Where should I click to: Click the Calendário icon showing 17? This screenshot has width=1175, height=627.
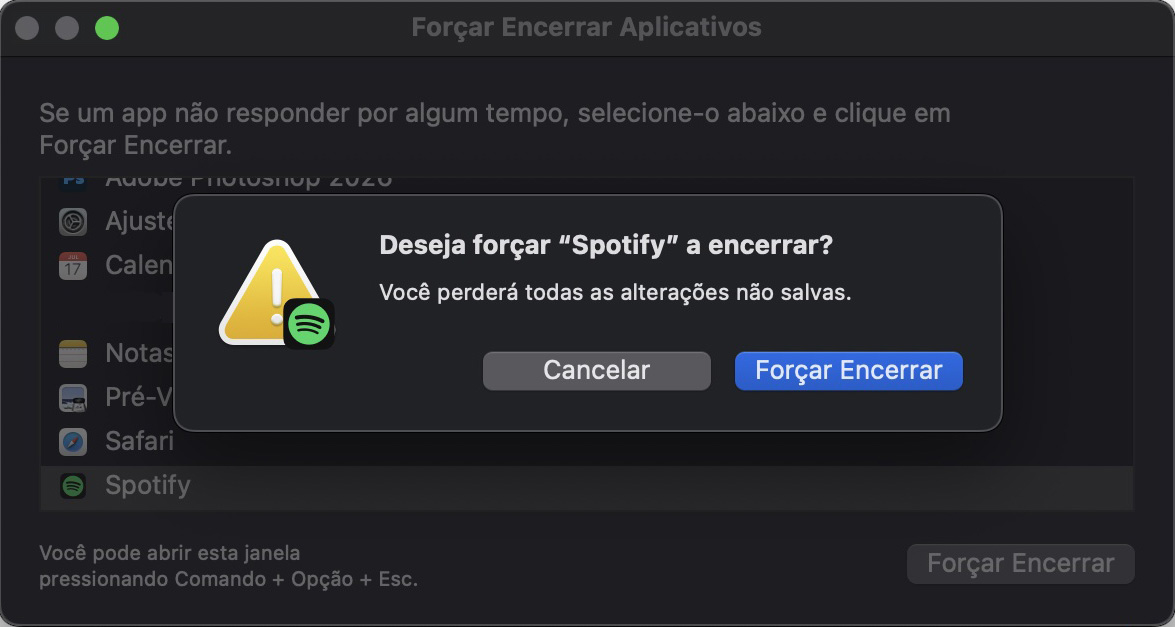click(72, 265)
